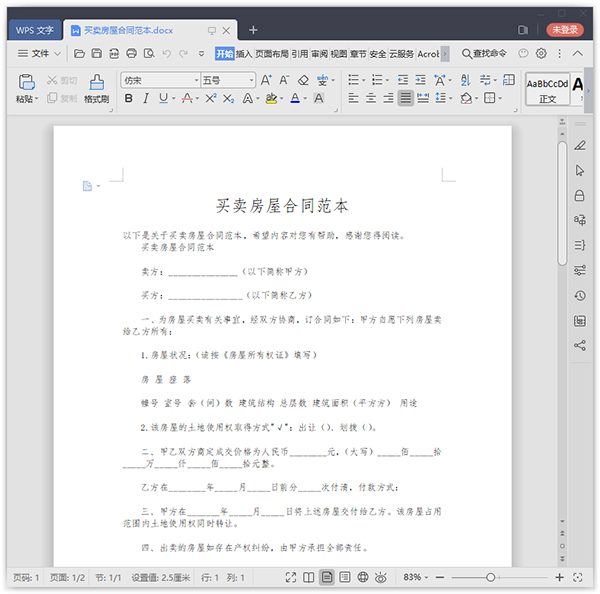Save the document with floppy icon
The image size is (600, 594).
click(x=97, y=53)
